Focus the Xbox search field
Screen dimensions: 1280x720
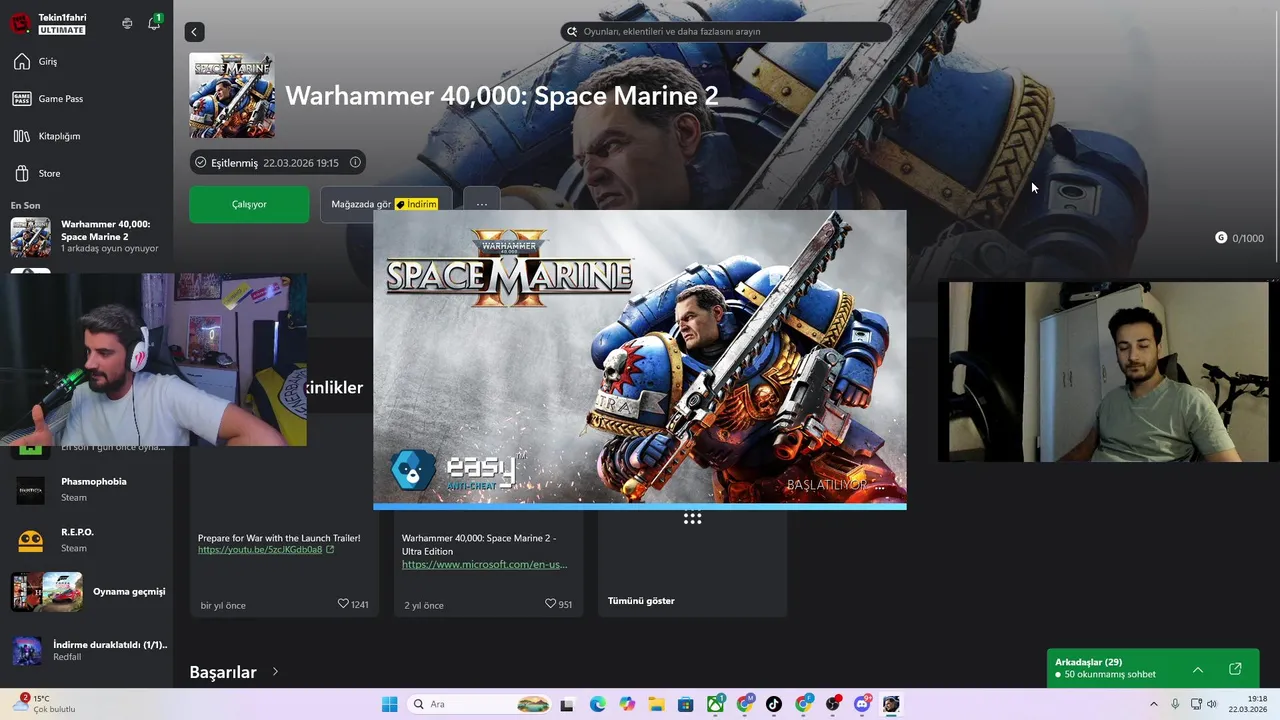click(x=726, y=31)
